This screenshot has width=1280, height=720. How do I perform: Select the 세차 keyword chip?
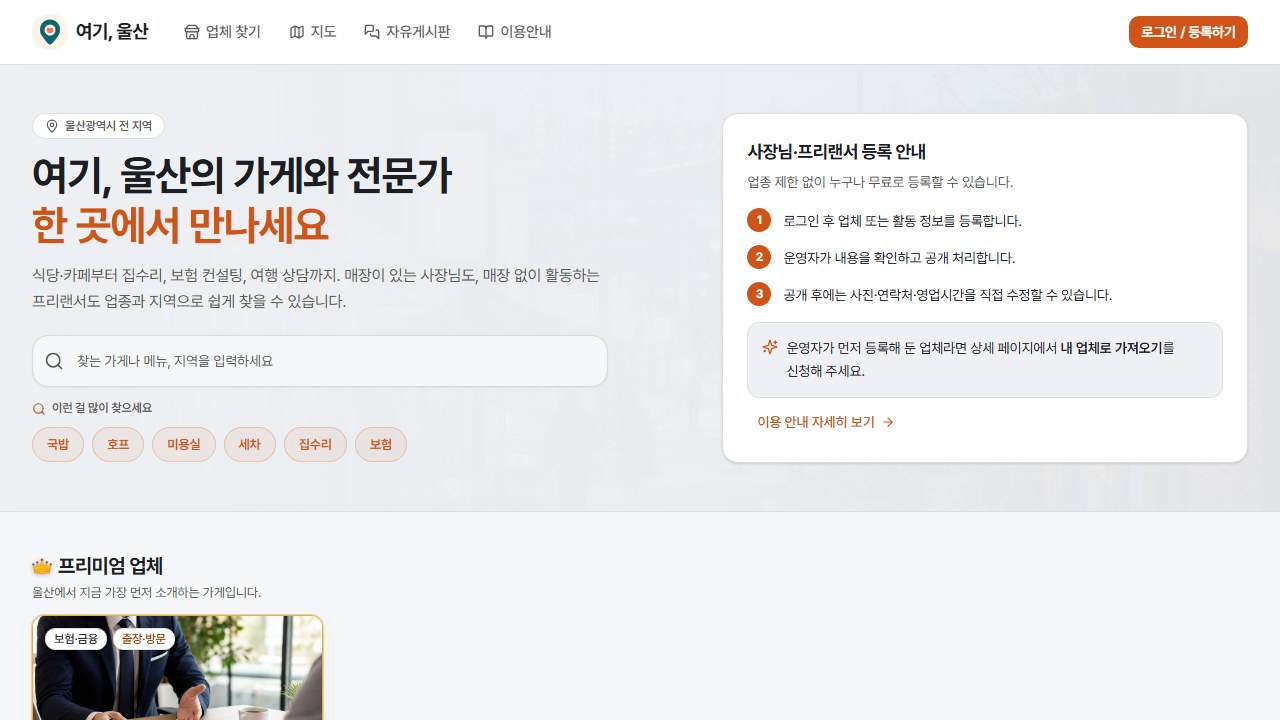pos(250,445)
